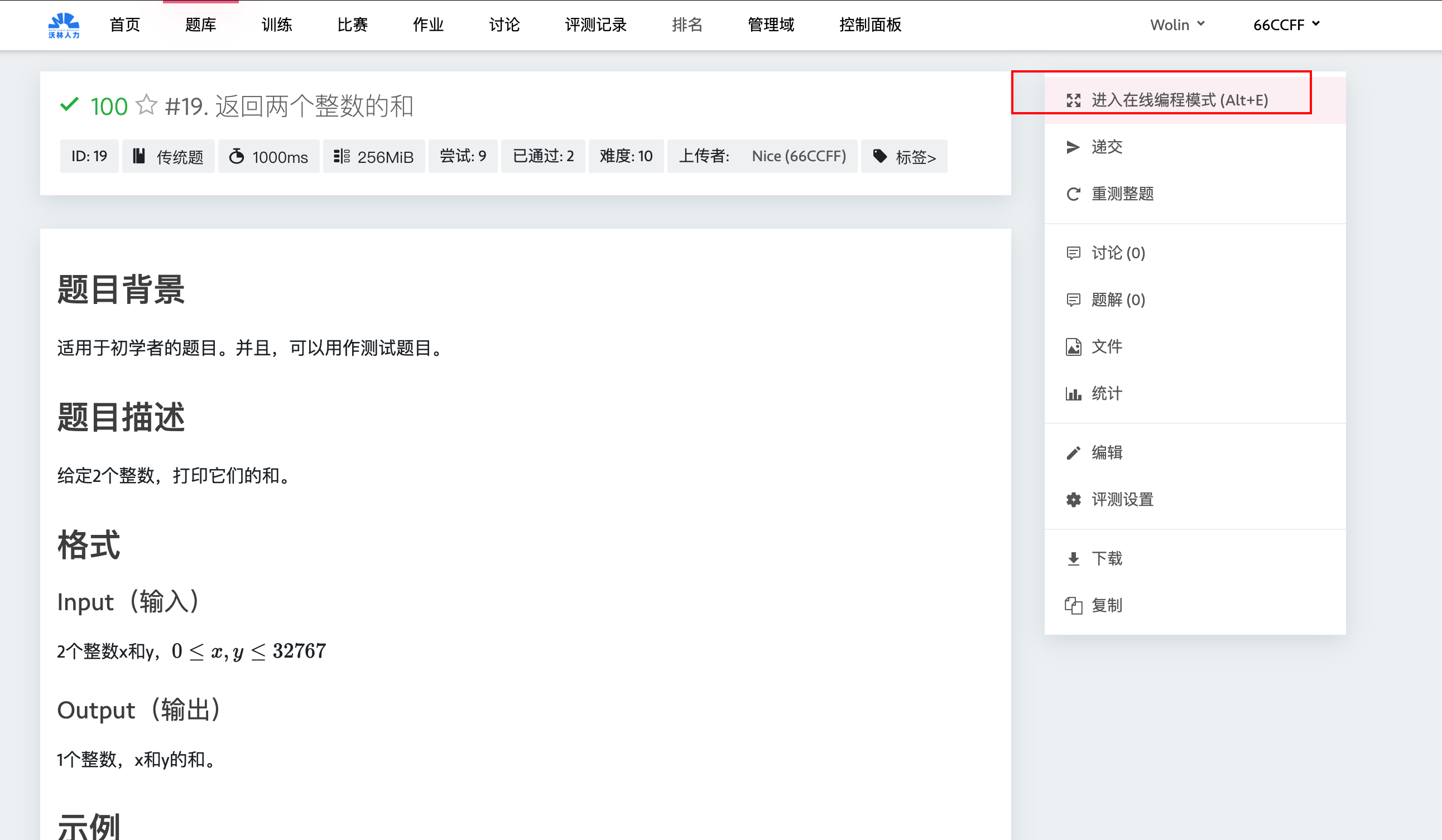This screenshot has width=1442, height=840.
Task: Go to 评测记录 in the navigation
Action: point(595,25)
